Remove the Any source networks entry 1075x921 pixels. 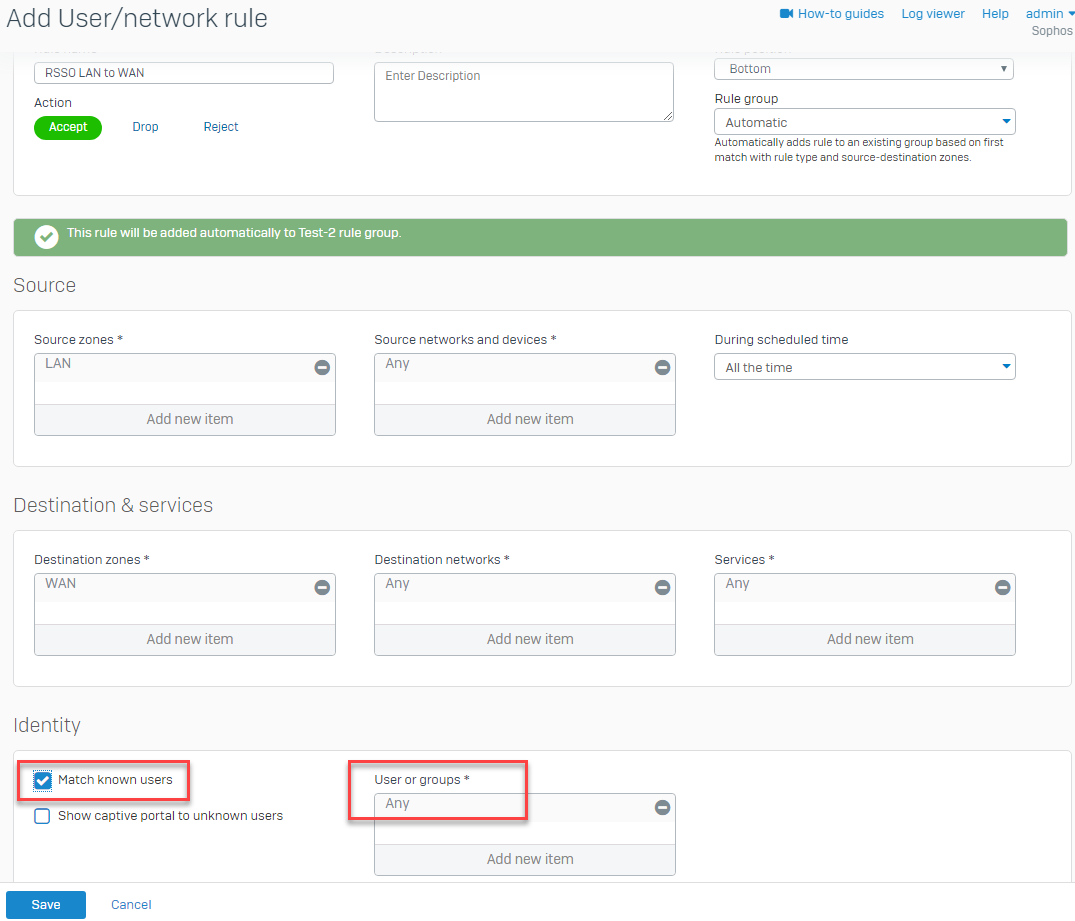[x=662, y=367]
